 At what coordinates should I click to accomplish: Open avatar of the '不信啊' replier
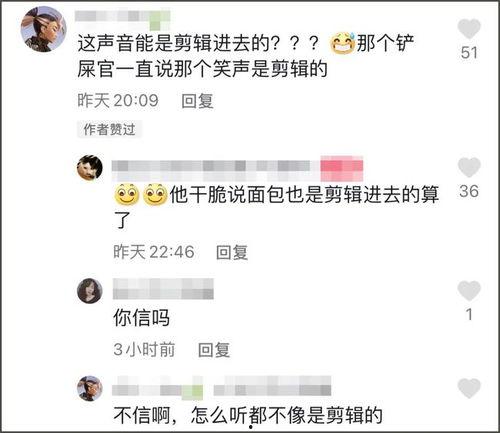point(90,388)
